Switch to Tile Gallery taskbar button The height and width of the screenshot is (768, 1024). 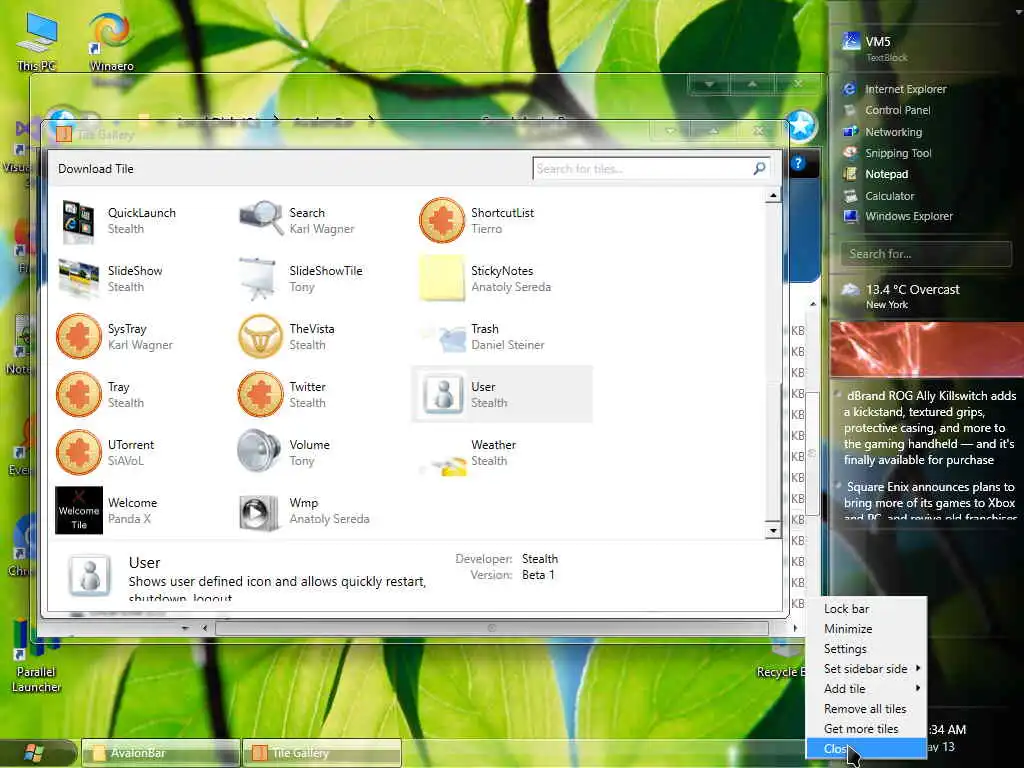[322, 753]
